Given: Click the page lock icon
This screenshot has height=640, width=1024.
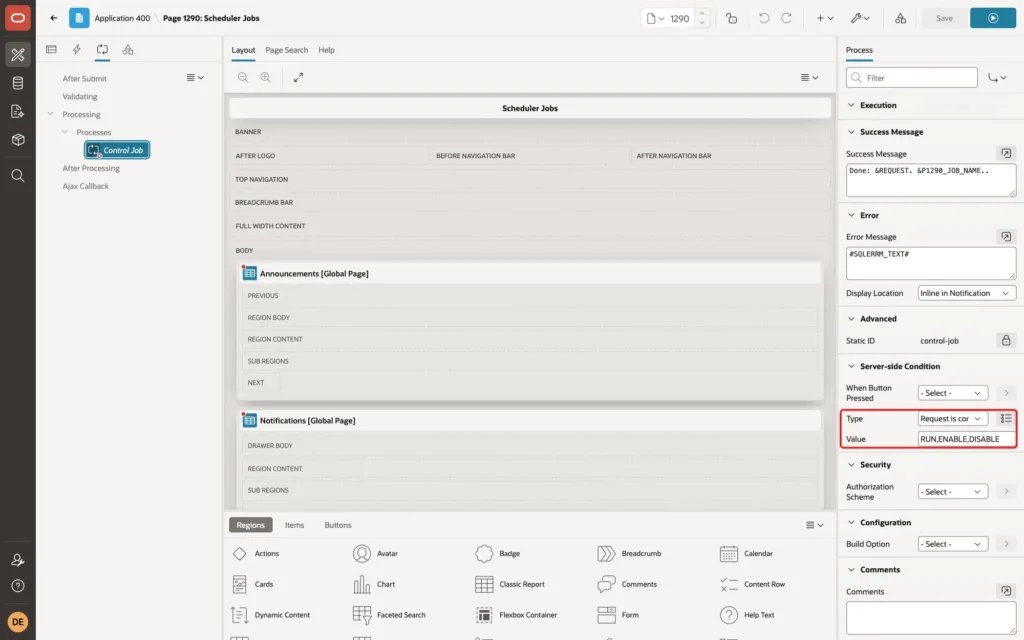Looking at the screenshot, I should click(x=731, y=18).
